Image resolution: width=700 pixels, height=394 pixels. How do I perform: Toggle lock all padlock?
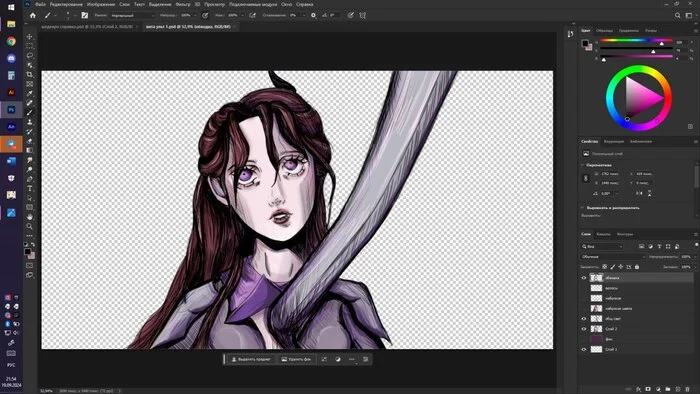(637, 267)
